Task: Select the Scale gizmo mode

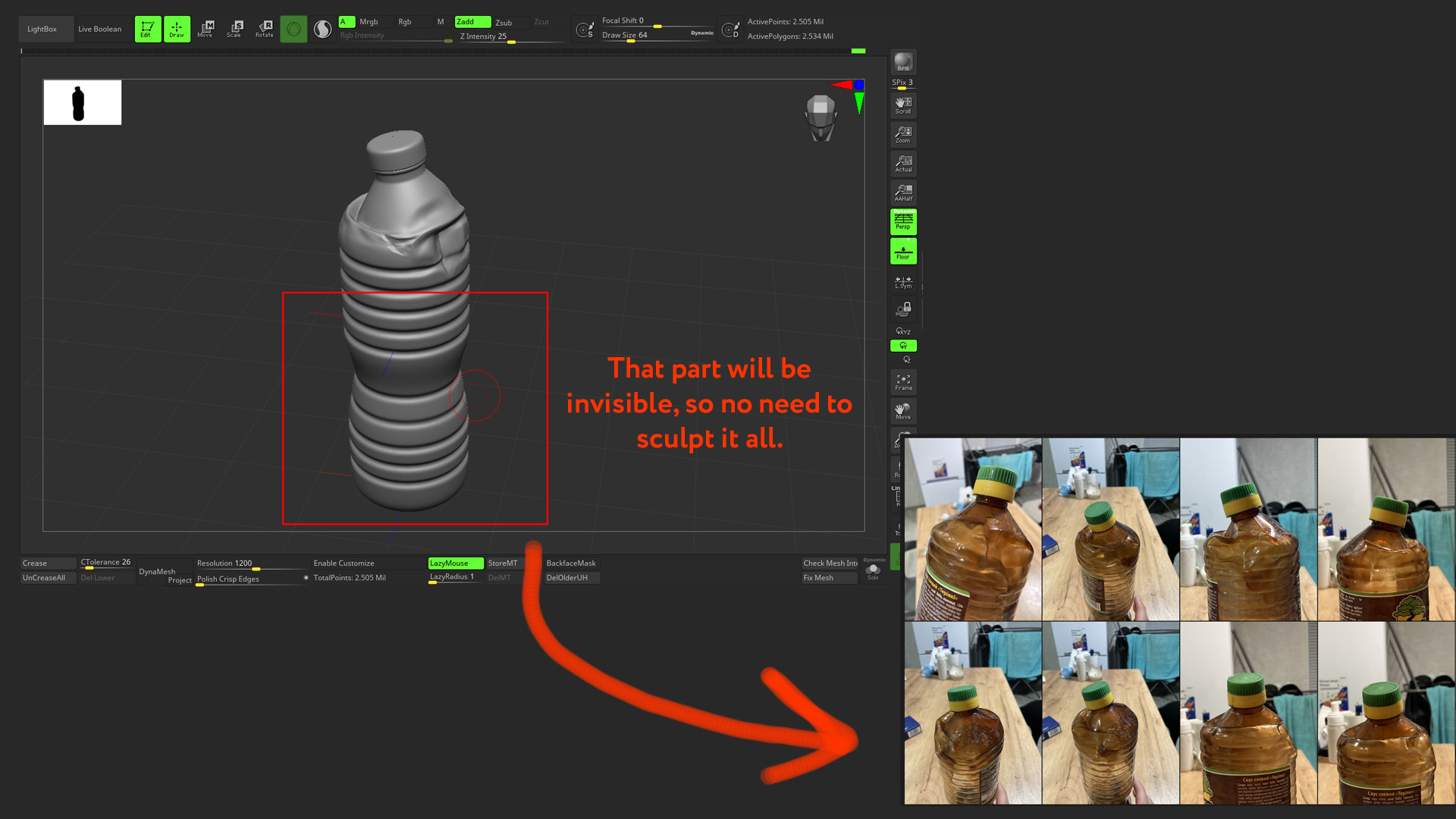Action: click(234, 29)
